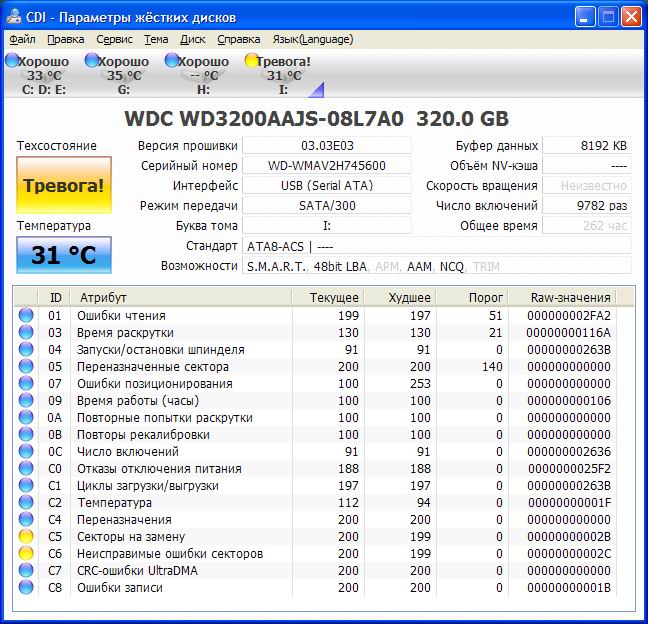
Task: Click blue status icon for Время раскрутки
Action: [26, 332]
